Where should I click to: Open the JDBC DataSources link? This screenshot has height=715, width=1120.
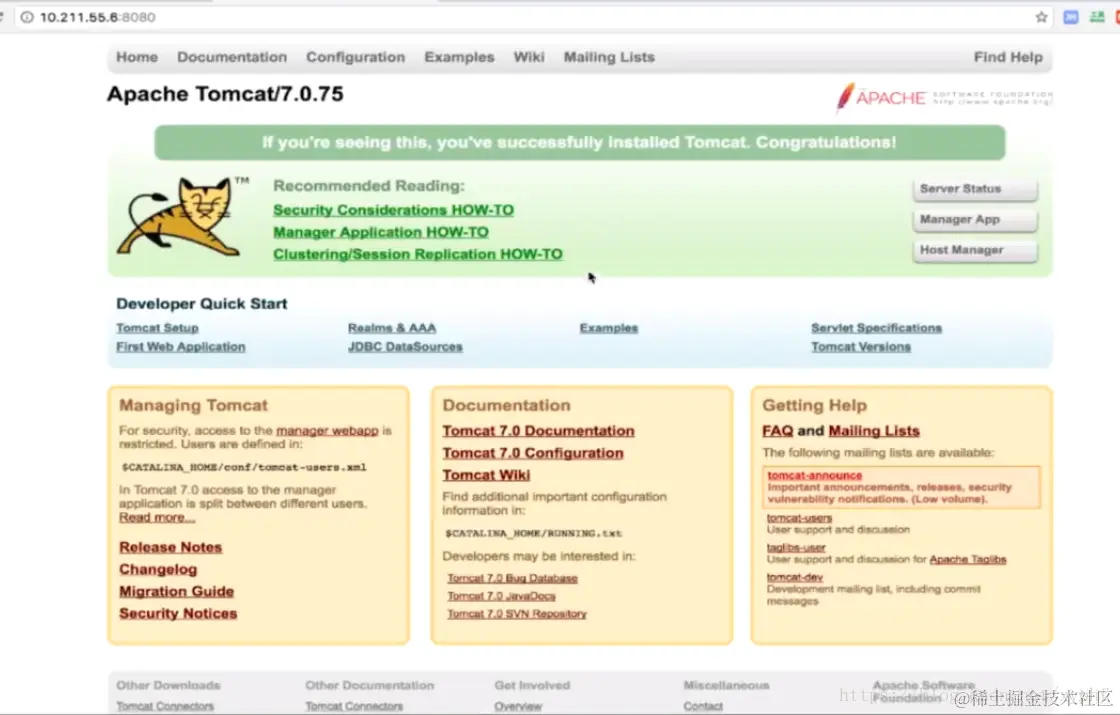click(x=405, y=346)
